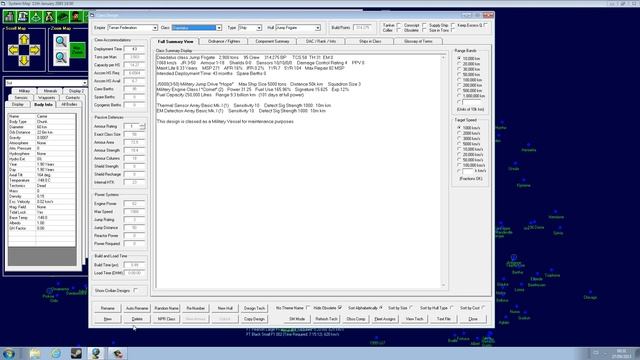Click the custom Range Bands text field
Screen dimensions: 640x360
click(471, 102)
